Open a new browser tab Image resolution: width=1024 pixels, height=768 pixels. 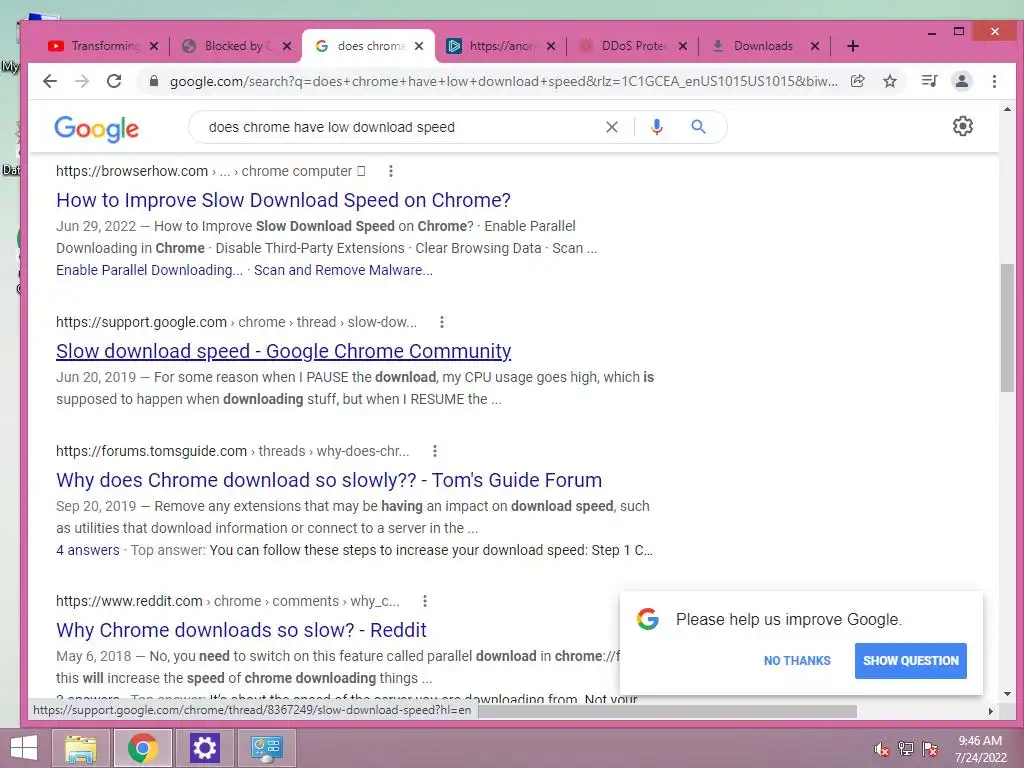[x=852, y=46]
